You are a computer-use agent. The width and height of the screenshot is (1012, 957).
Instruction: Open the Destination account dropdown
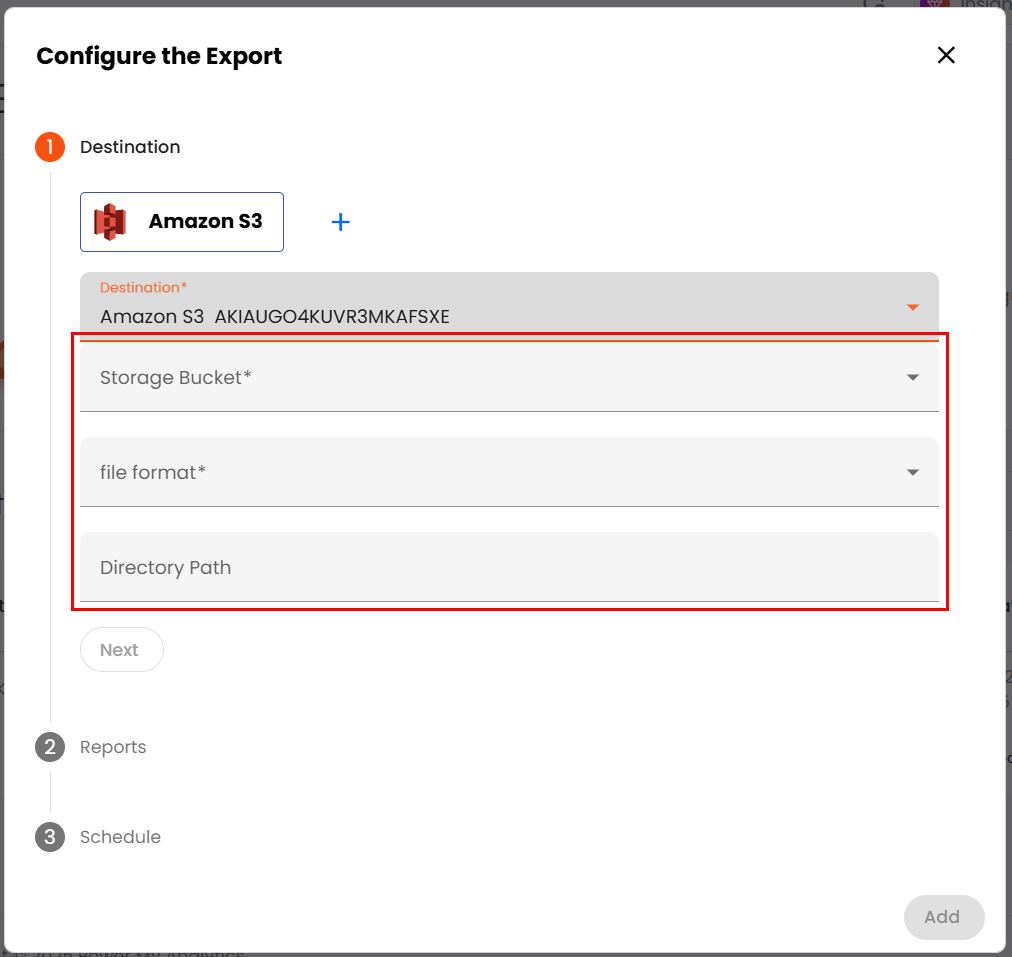tap(500, 305)
